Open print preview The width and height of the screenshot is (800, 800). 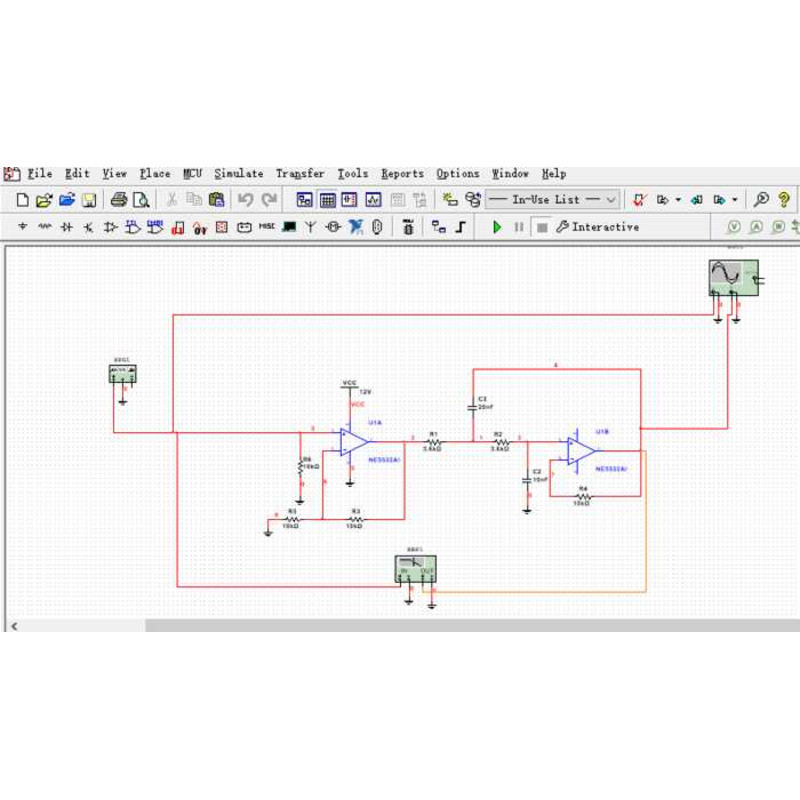click(141, 199)
